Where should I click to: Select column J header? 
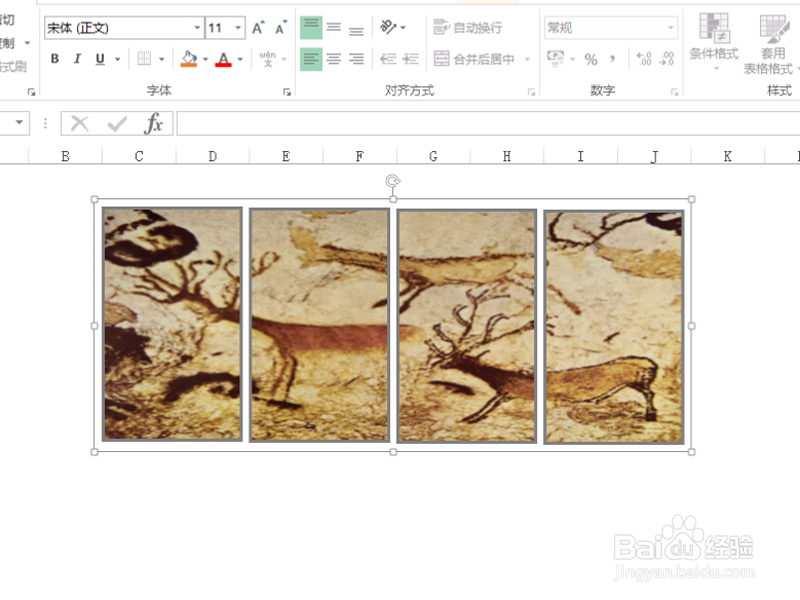pos(654,156)
